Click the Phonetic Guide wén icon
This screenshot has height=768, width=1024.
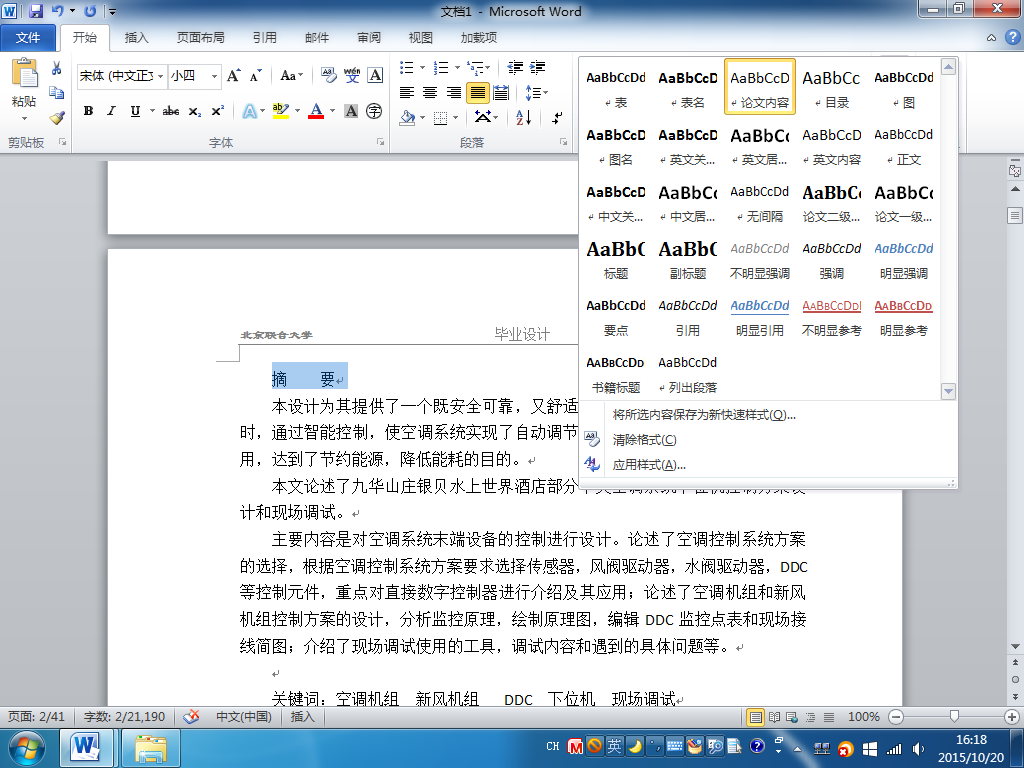352,76
